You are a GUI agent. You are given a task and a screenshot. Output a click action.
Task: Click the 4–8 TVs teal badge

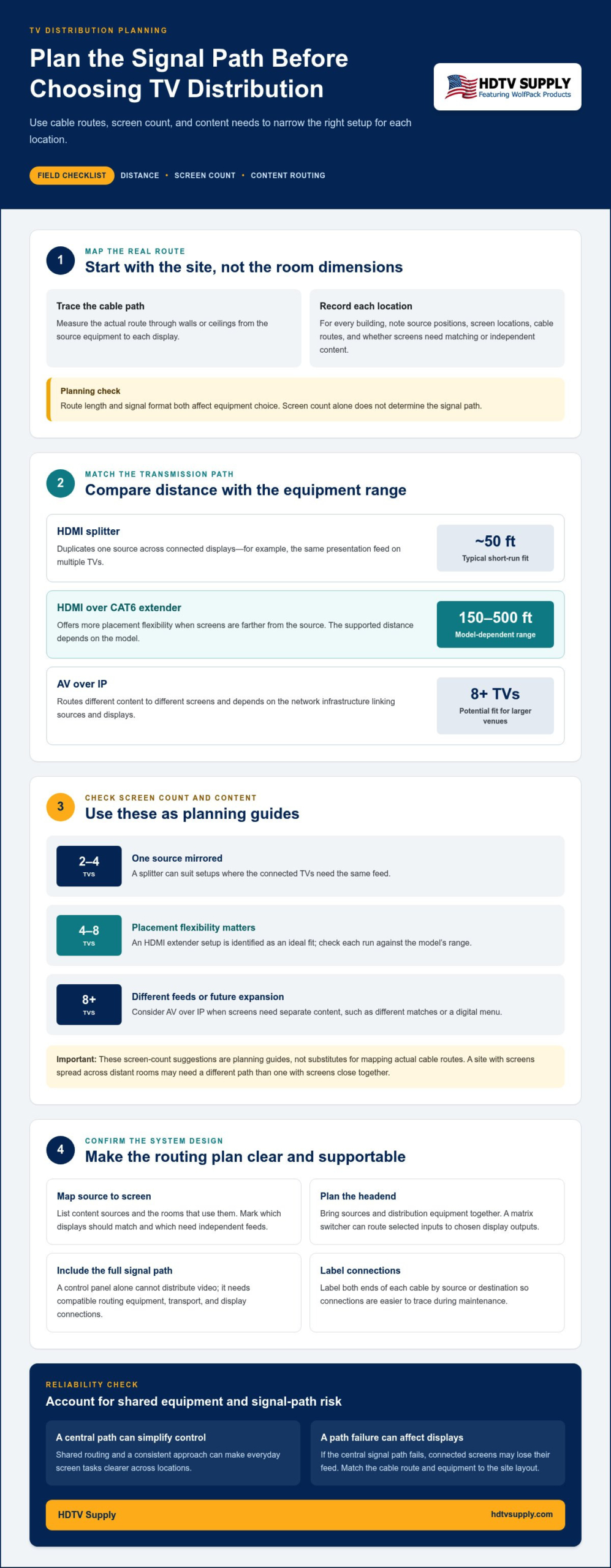[89, 935]
